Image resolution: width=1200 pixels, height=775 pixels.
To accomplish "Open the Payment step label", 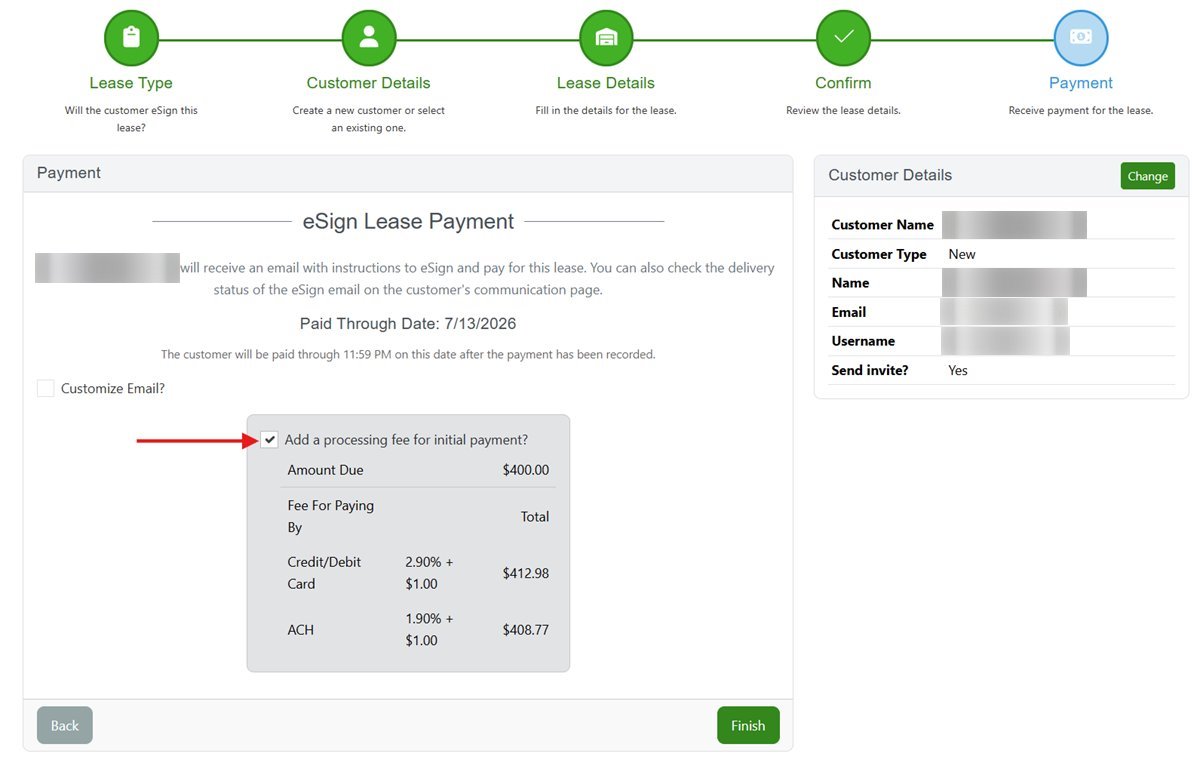I will pos(1081,83).
